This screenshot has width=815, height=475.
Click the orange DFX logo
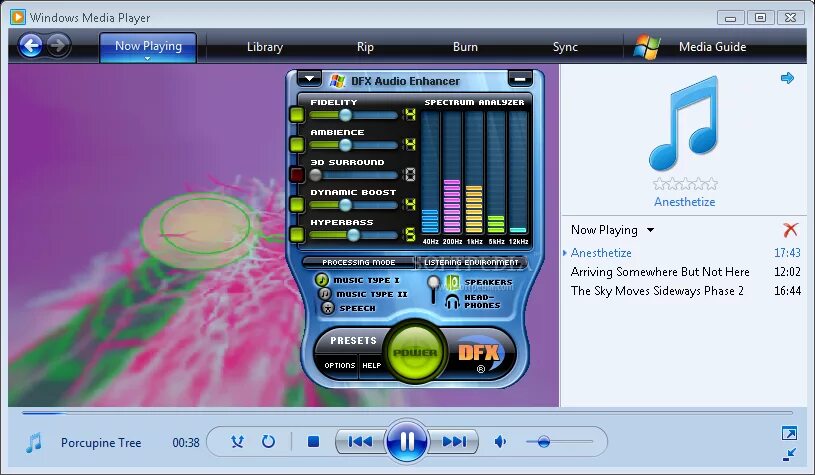coord(478,353)
